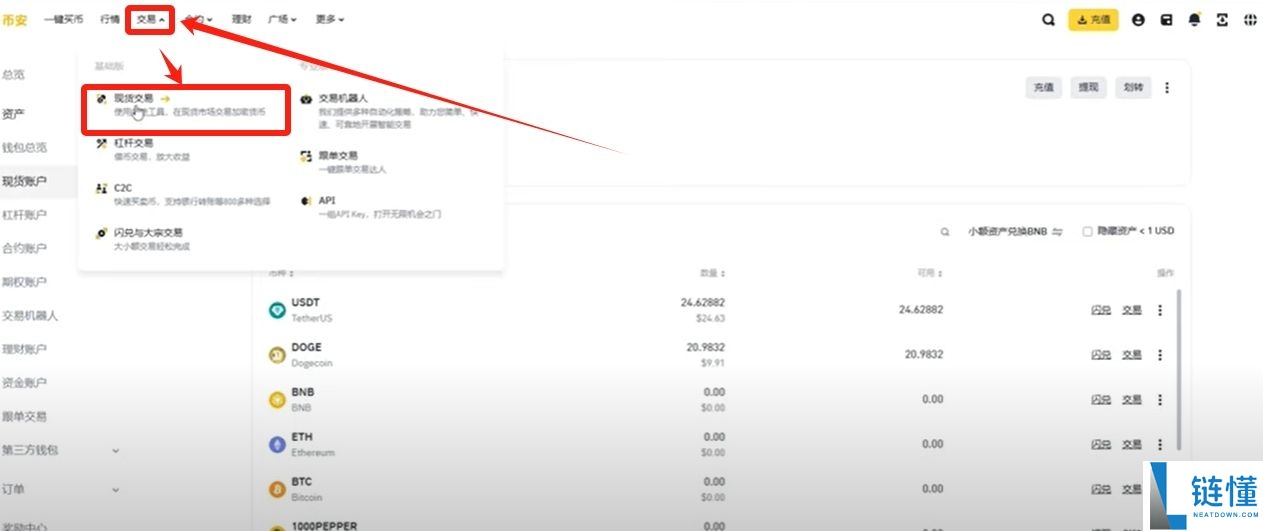Select C2C from the trade menu
This screenshot has height=531, width=1263.
coord(123,188)
